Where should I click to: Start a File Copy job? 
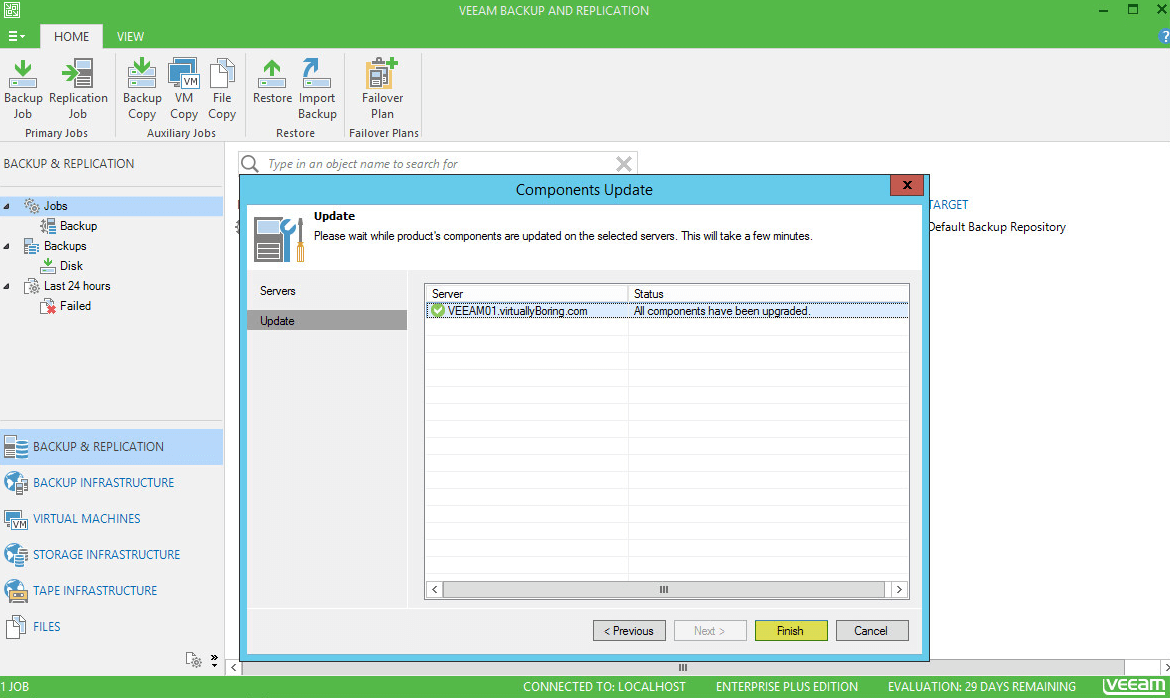tap(222, 90)
